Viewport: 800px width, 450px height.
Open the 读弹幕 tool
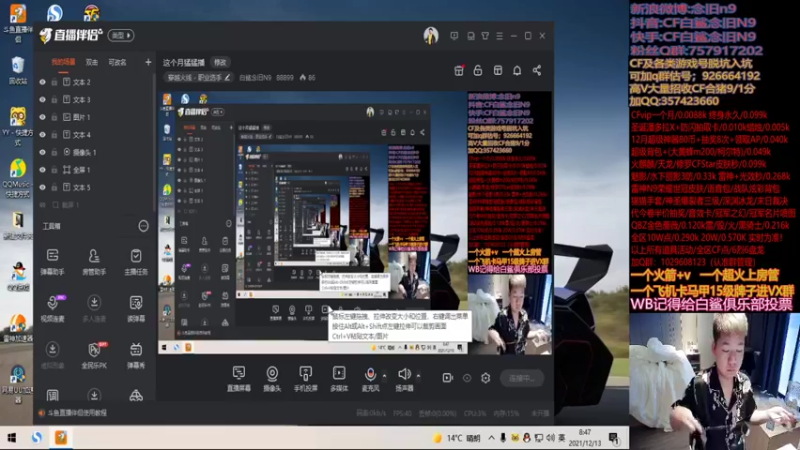(136, 308)
